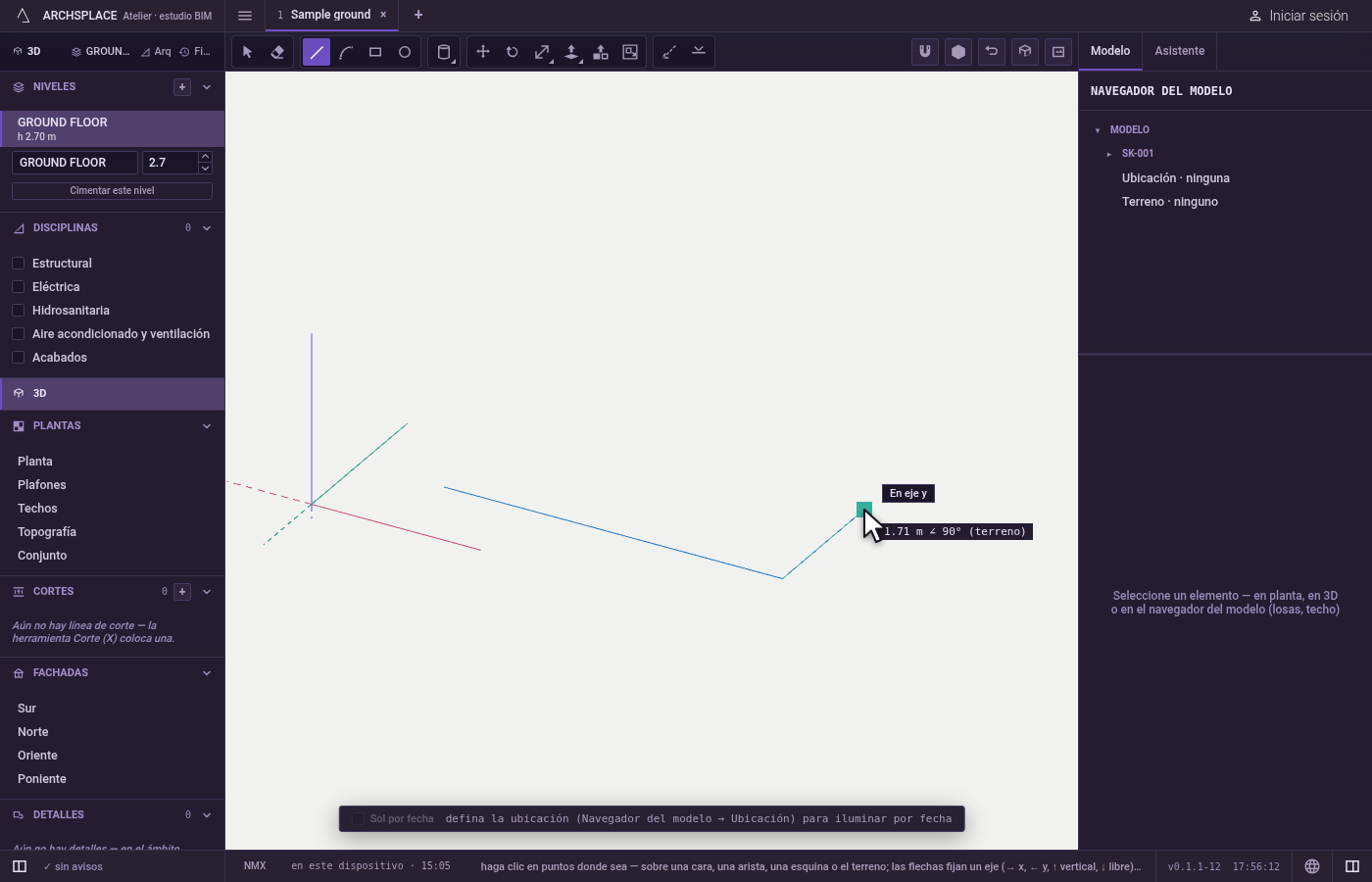Pick the circle drawing tool
The width and height of the screenshot is (1372, 882).
click(405, 52)
